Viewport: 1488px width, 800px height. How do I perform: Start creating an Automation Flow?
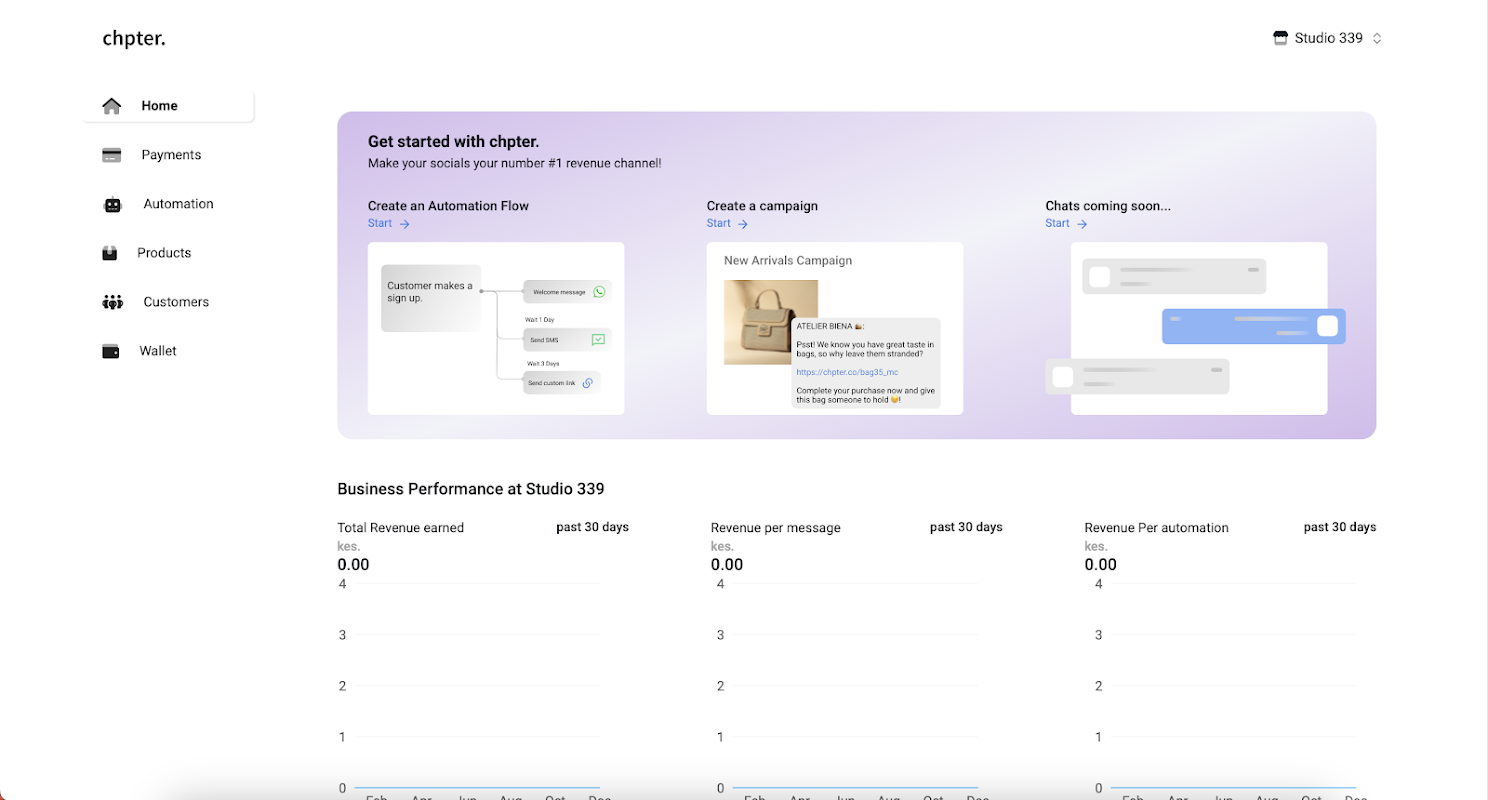[389, 224]
